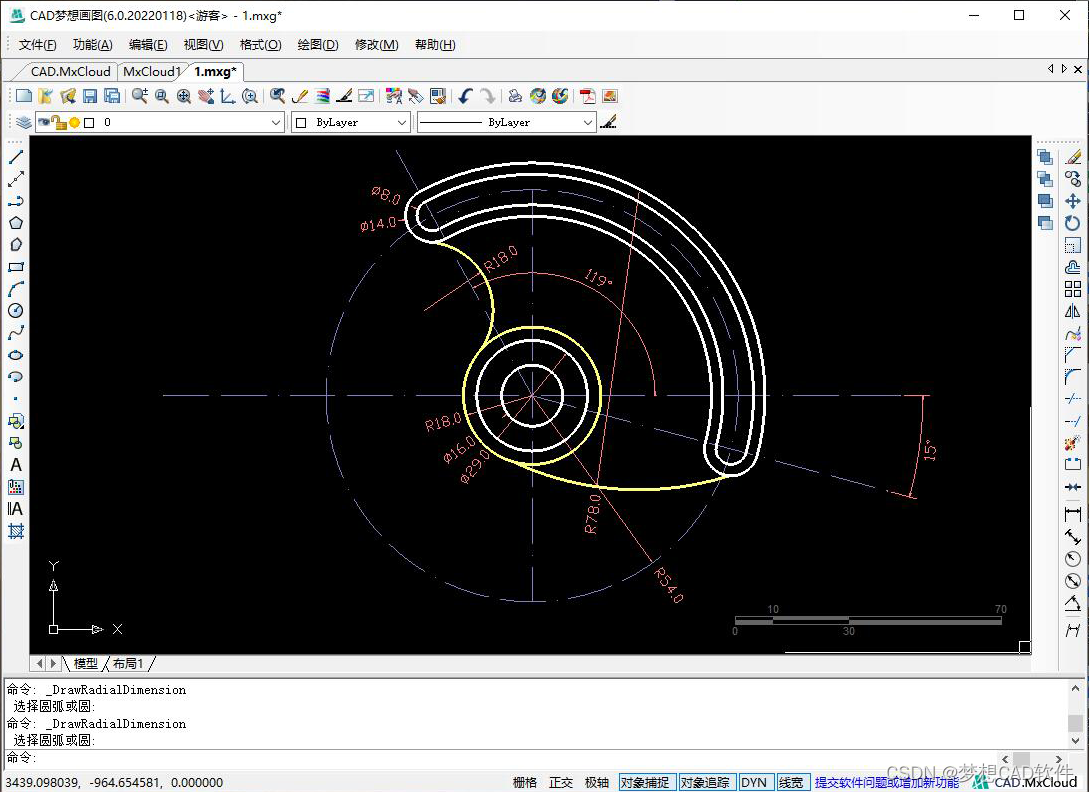Open the layer 0 dropdown
Screen dimensions: 1089x792
coord(276,123)
